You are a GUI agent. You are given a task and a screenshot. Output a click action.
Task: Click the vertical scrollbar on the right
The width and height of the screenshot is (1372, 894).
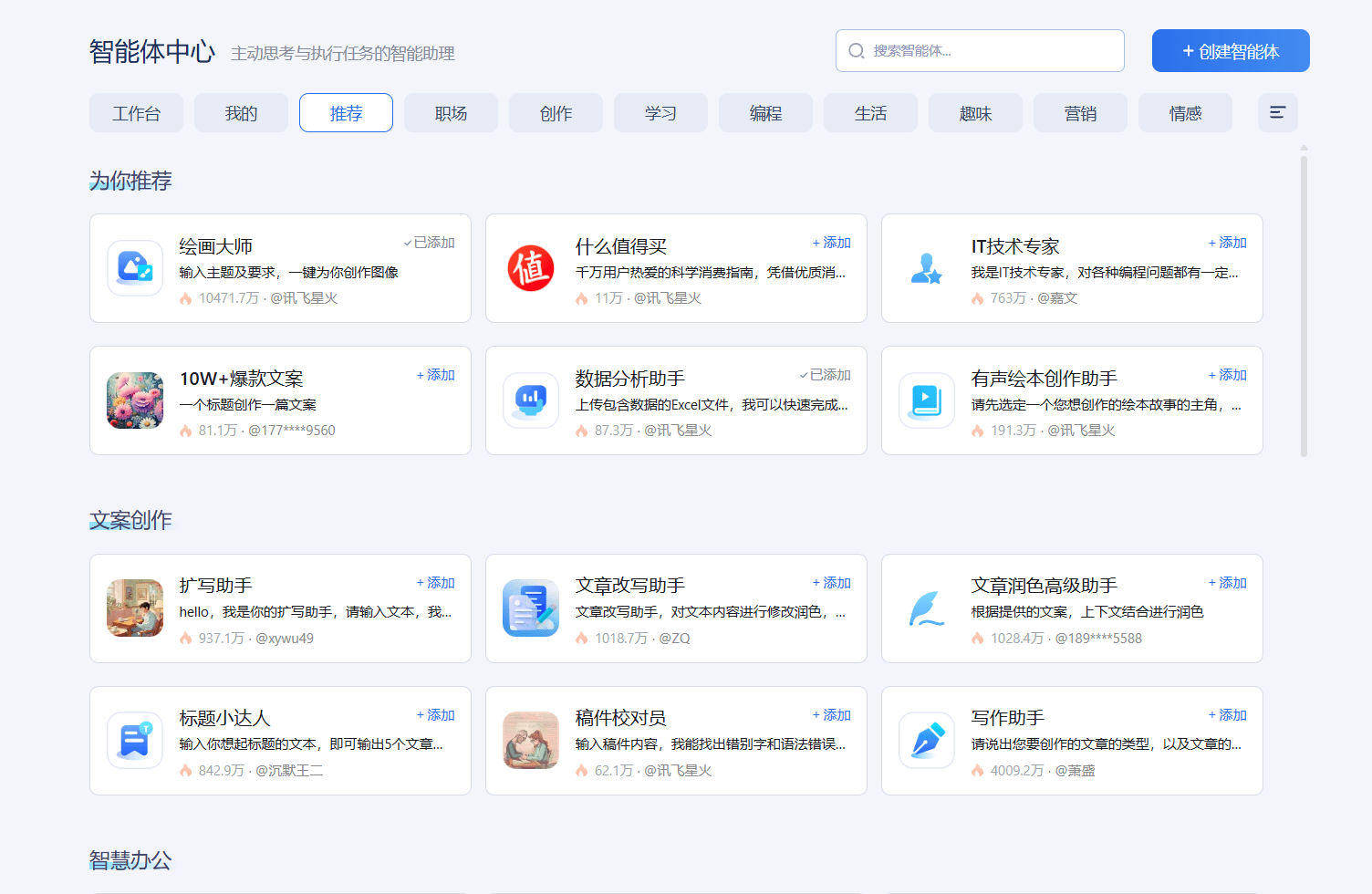click(1304, 306)
